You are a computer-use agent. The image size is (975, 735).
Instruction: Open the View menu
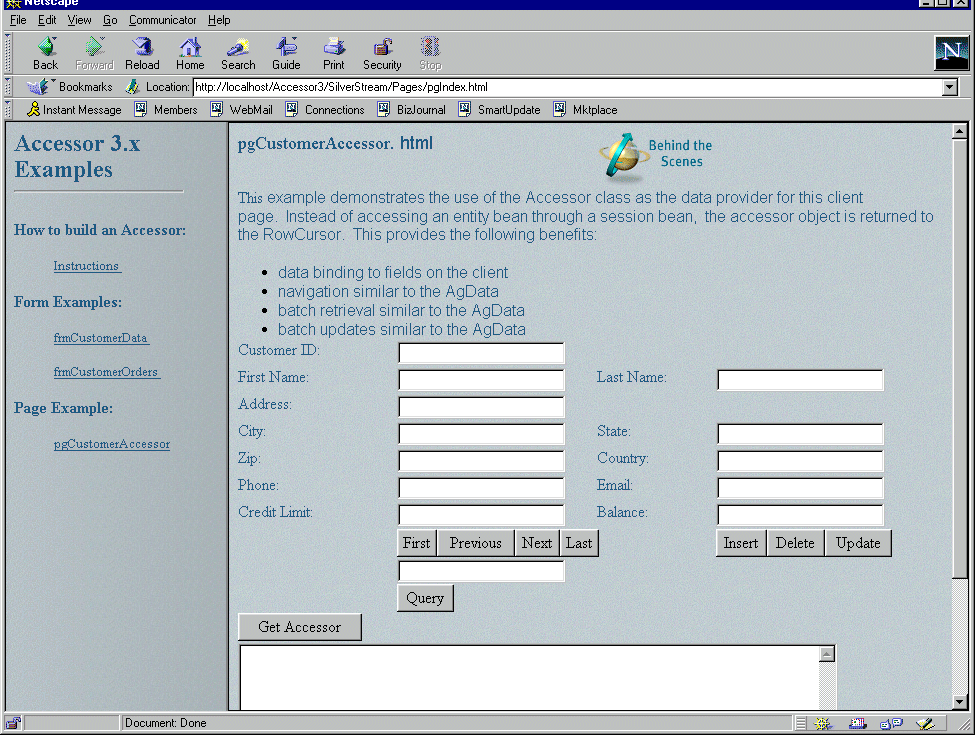coord(80,20)
